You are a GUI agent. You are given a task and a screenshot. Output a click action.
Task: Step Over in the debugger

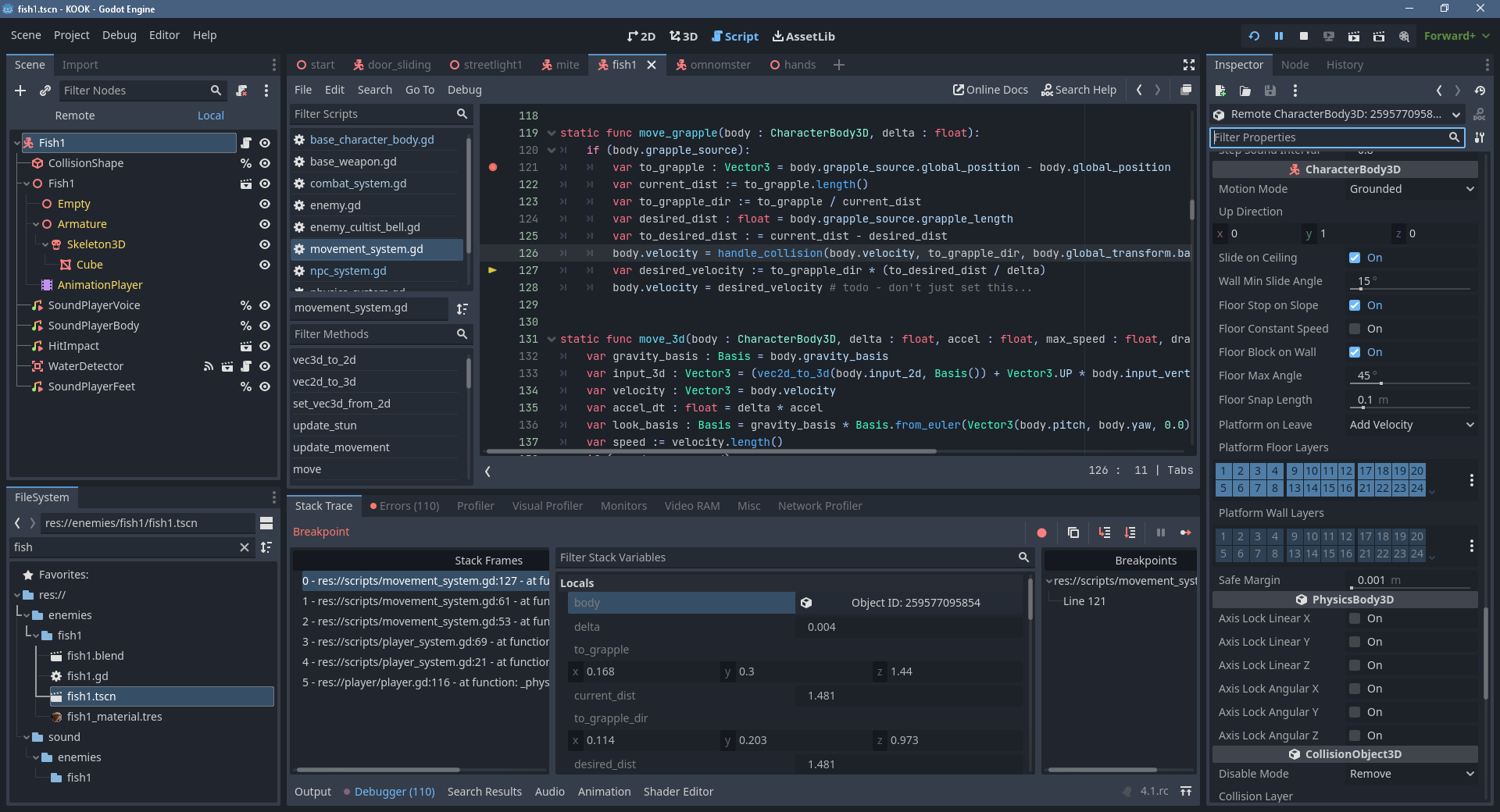(x=1130, y=532)
